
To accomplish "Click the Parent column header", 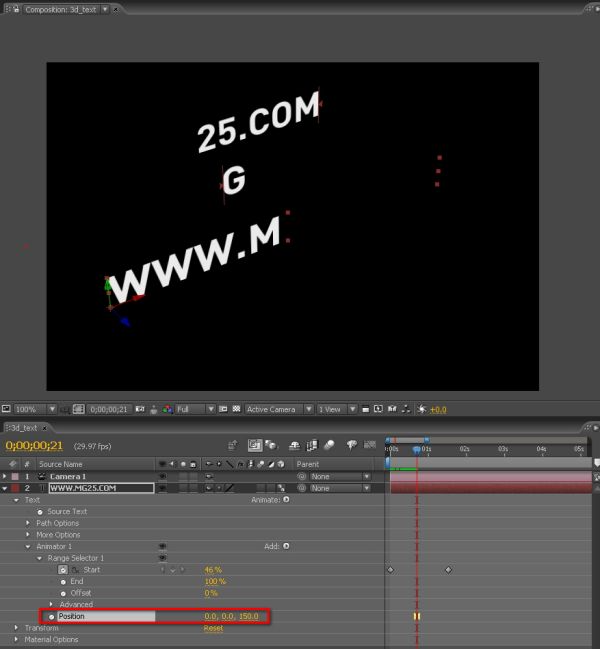I will point(307,464).
